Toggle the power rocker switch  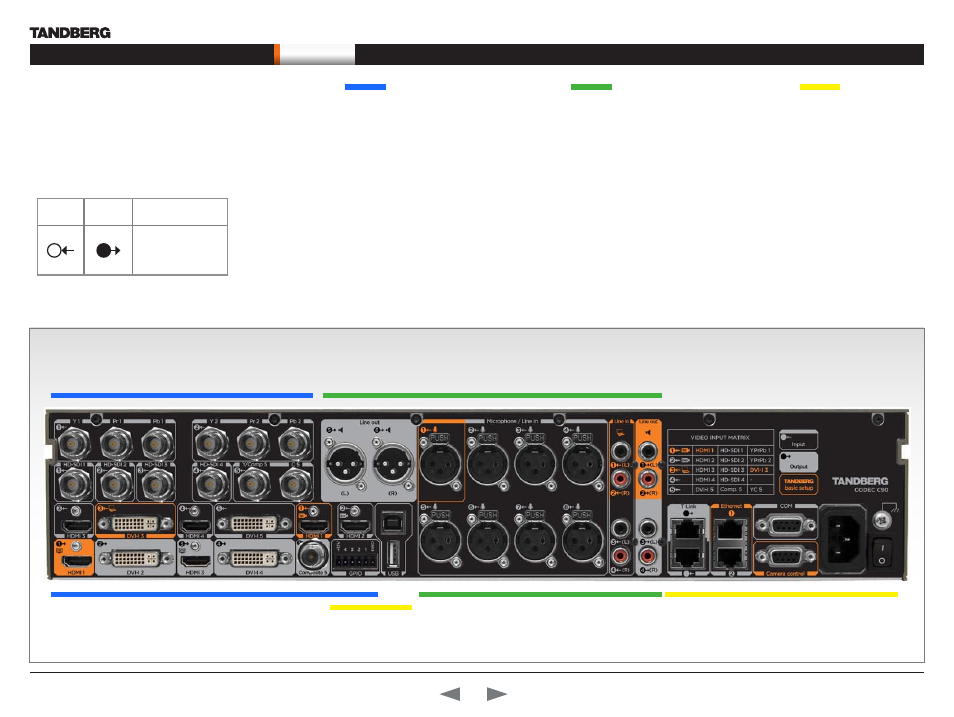(x=882, y=553)
